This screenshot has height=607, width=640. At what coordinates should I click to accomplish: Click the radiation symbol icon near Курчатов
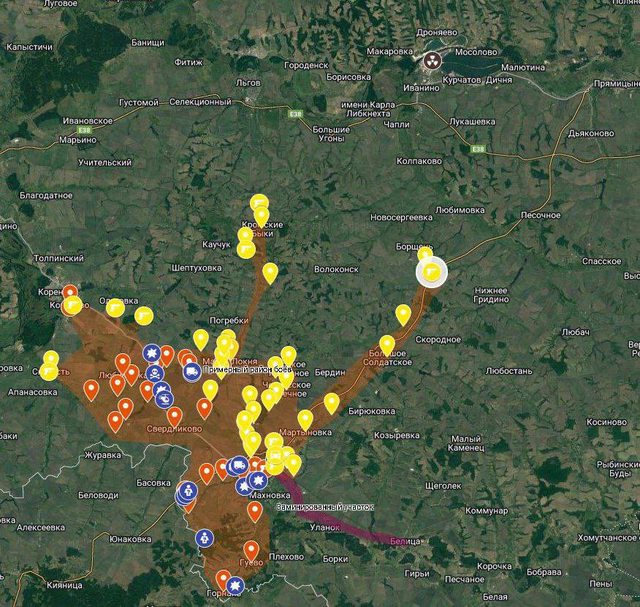point(433,60)
